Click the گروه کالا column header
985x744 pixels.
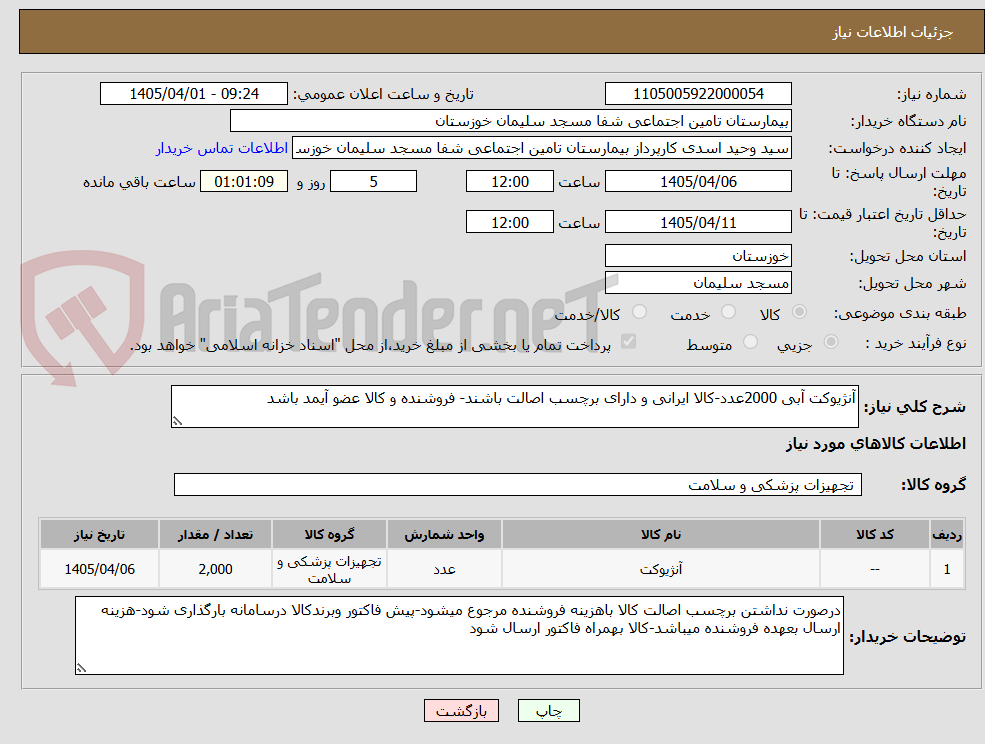click(x=329, y=535)
